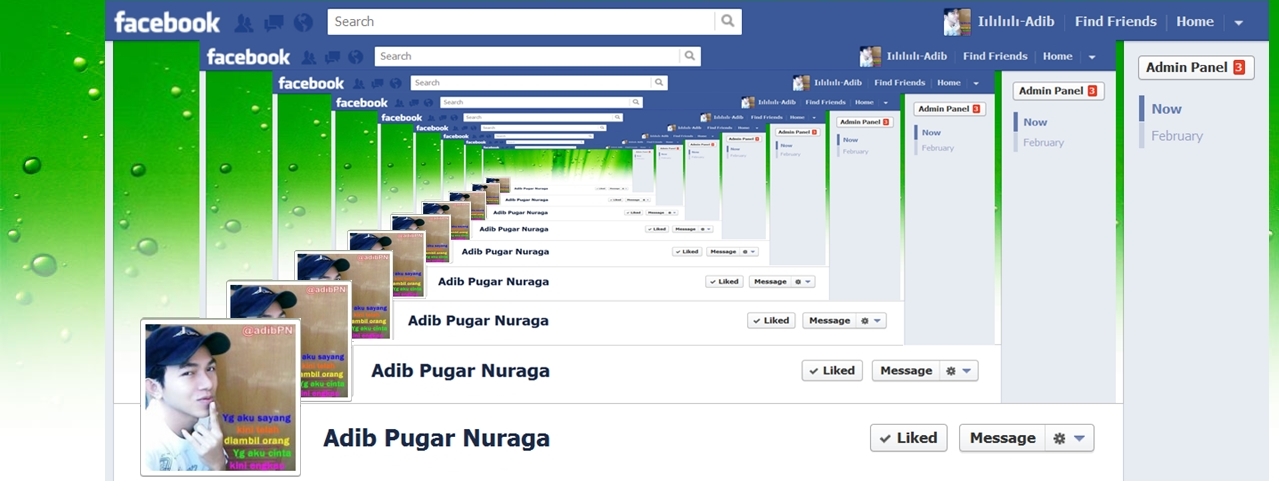Click the fourth-largest Adib Pugar Nuraga name

point(493,282)
